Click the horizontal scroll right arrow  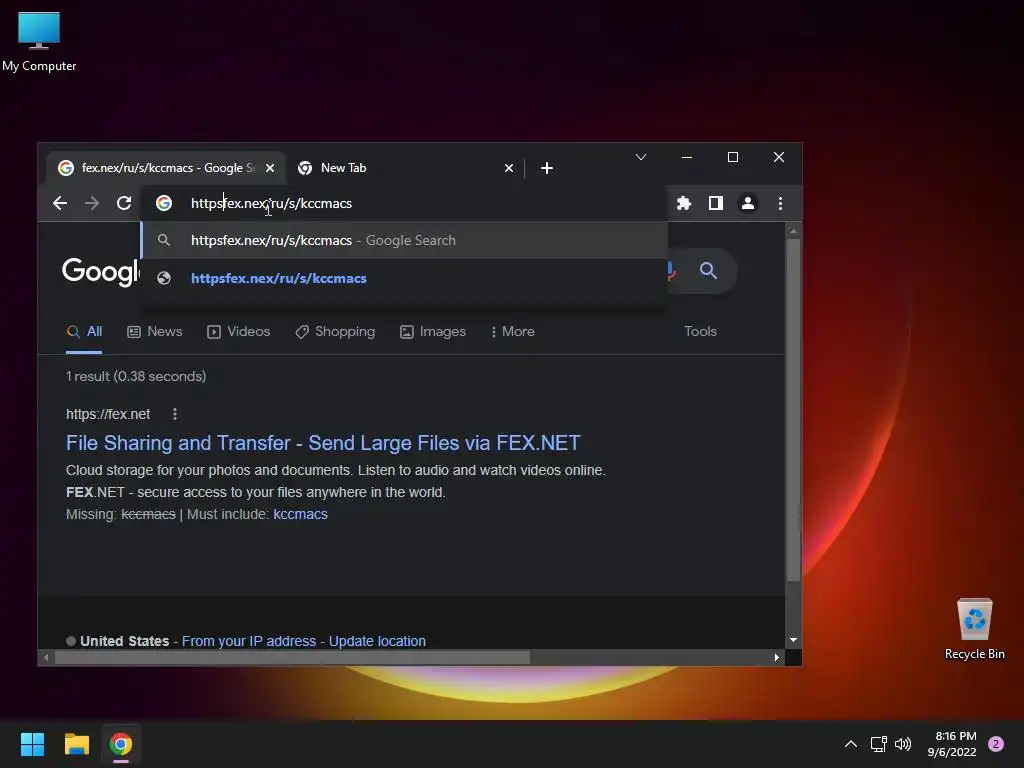[x=776, y=658]
